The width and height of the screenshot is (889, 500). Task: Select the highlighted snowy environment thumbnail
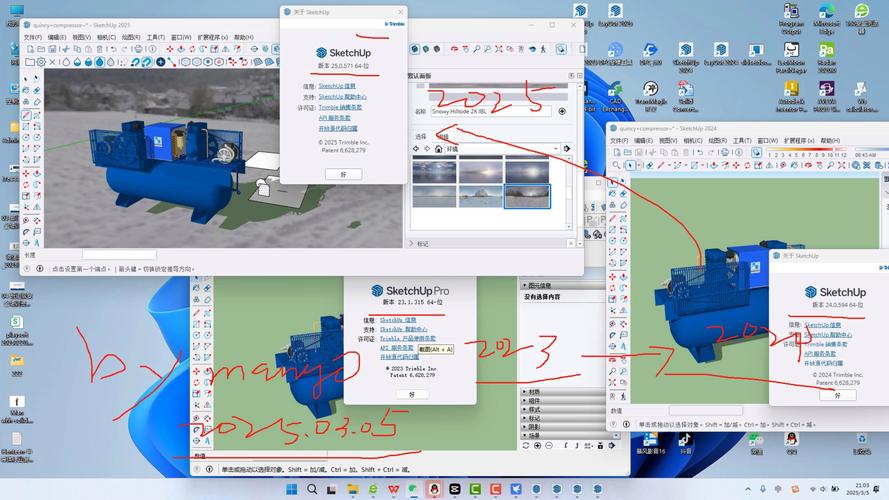pyautogui.click(x=527, y=196)
